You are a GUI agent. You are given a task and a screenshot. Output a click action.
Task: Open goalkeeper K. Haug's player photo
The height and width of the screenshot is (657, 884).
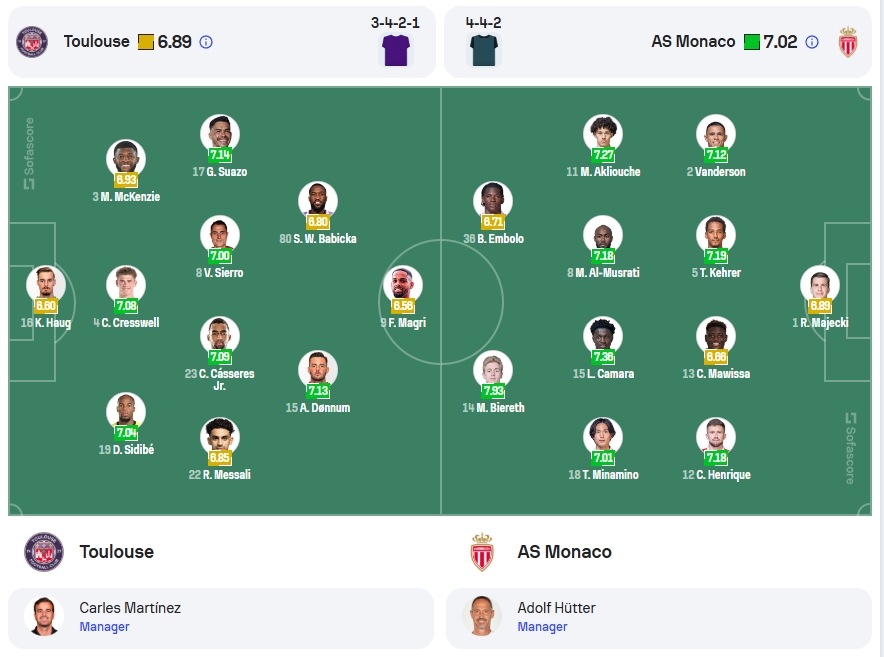click(x=46, y=284)
